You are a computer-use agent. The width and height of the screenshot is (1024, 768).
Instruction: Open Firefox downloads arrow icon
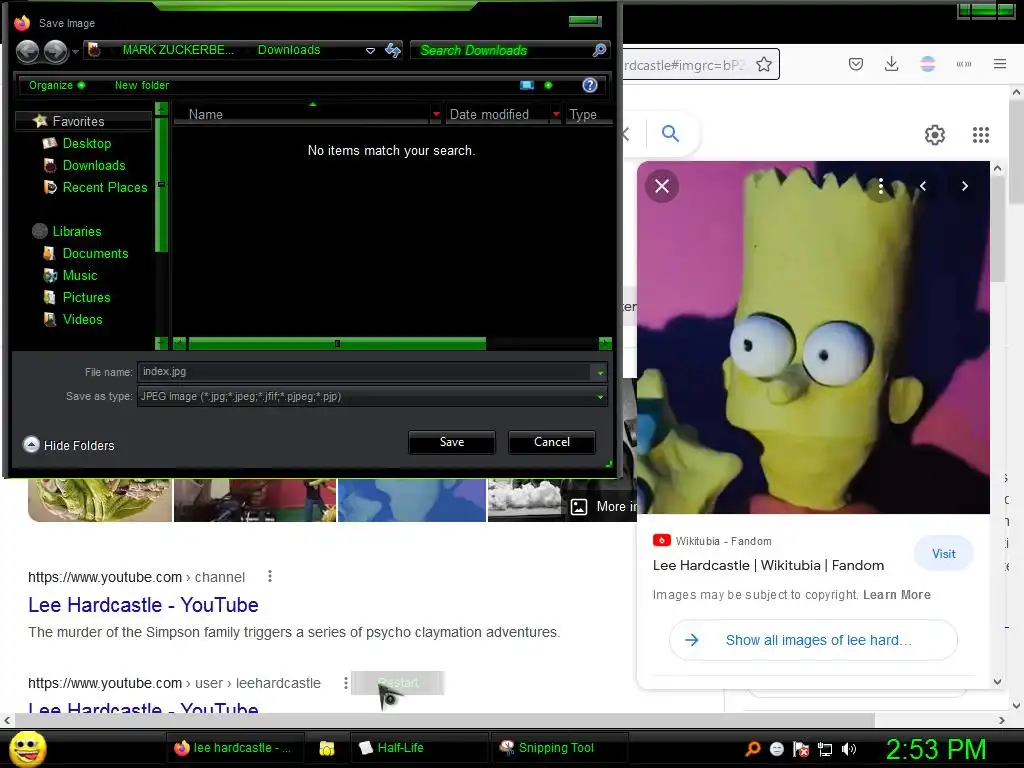[x=891, y=64]
